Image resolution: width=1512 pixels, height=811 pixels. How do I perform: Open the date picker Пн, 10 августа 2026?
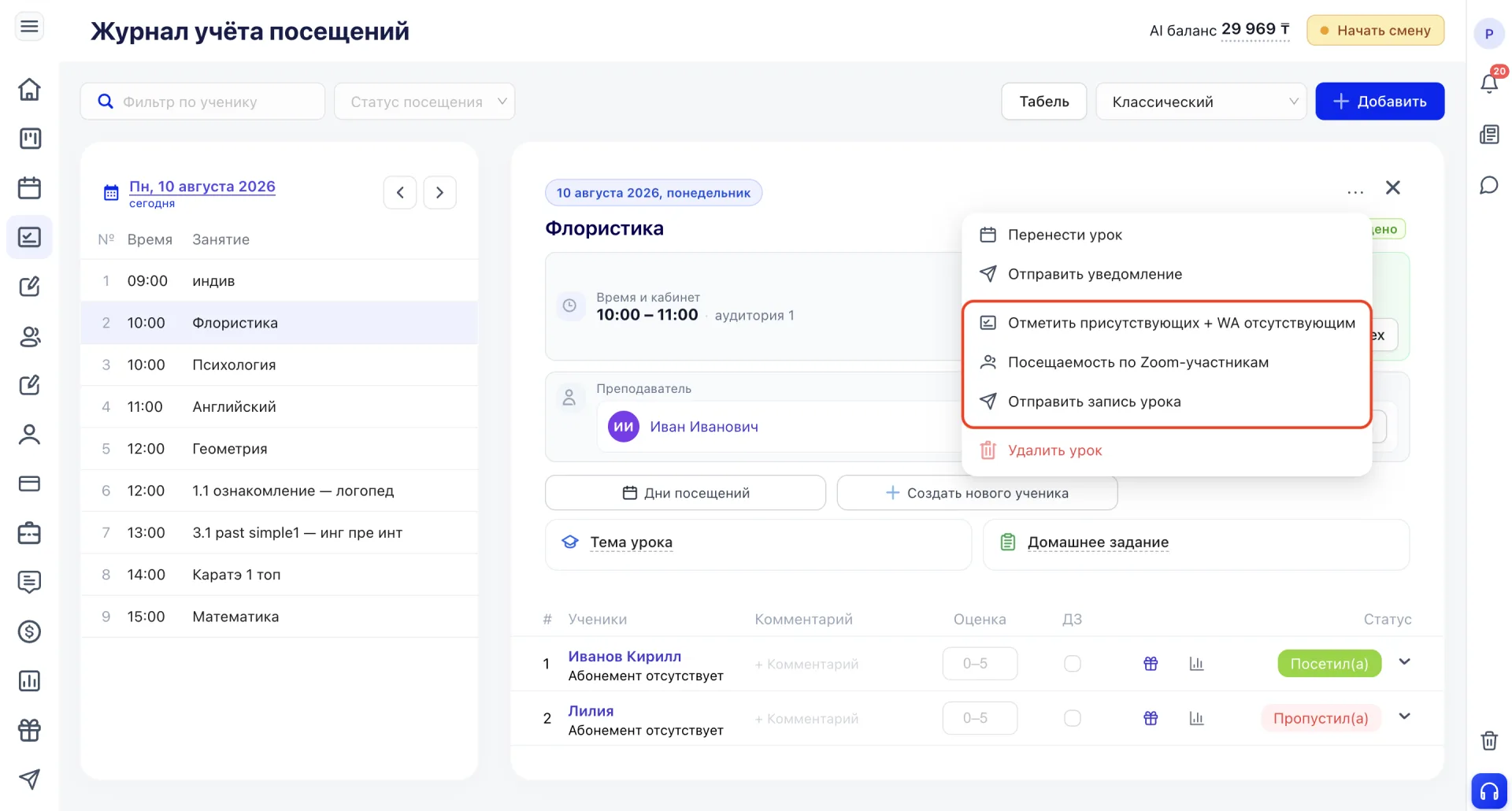[x=202, y=187]
